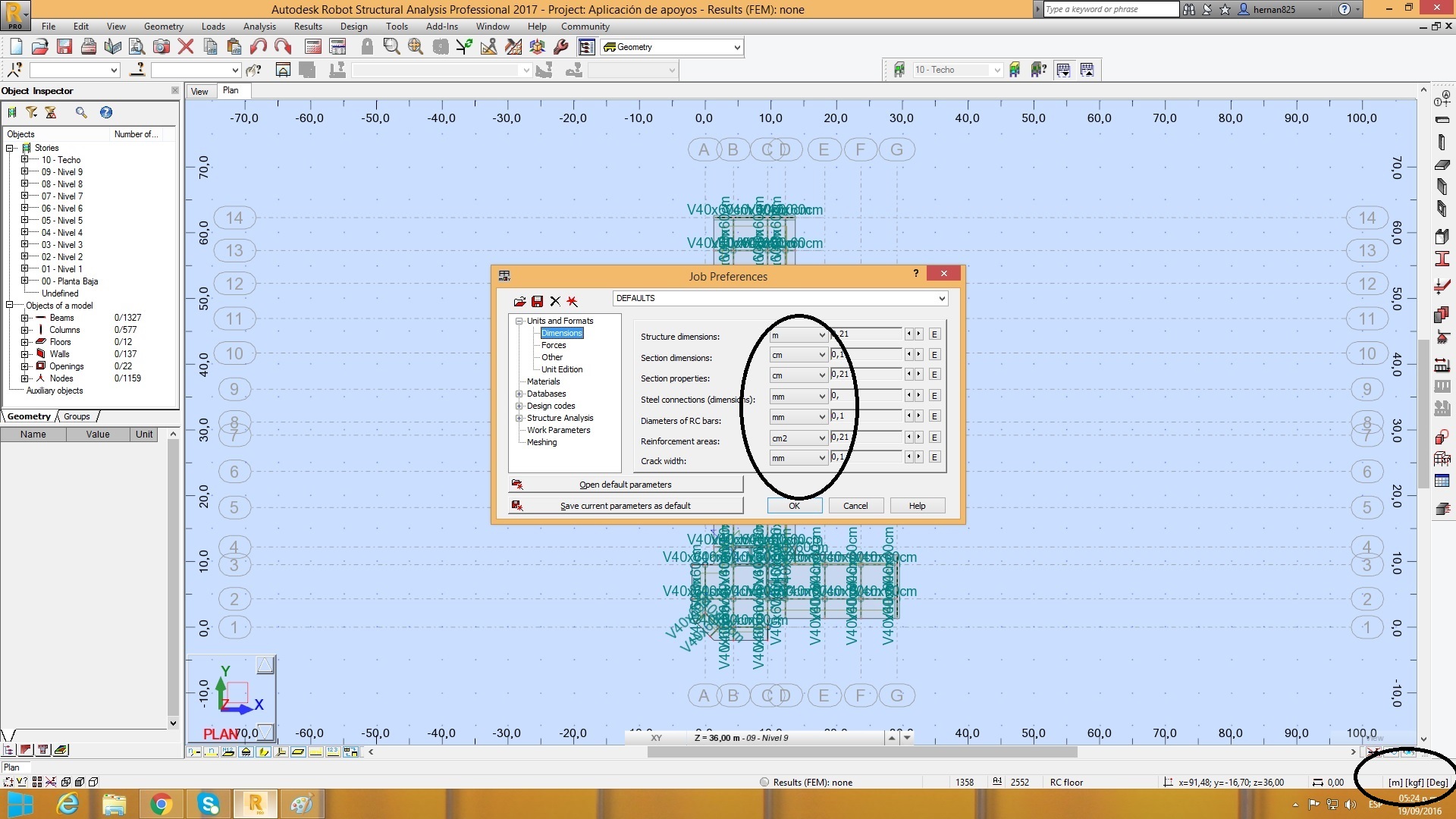Viewport: 1456px width, 819px height.
Task: Switch to the Groups tab
Action: coord(76,416)
